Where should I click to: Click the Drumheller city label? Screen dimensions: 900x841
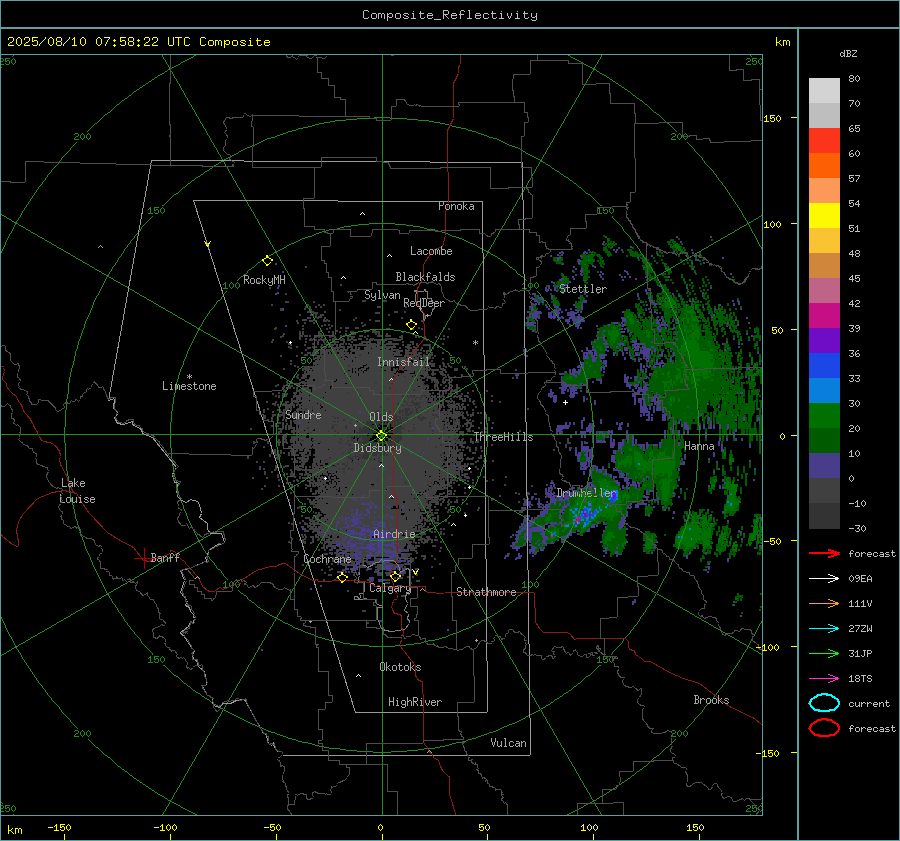click(586, 493)
